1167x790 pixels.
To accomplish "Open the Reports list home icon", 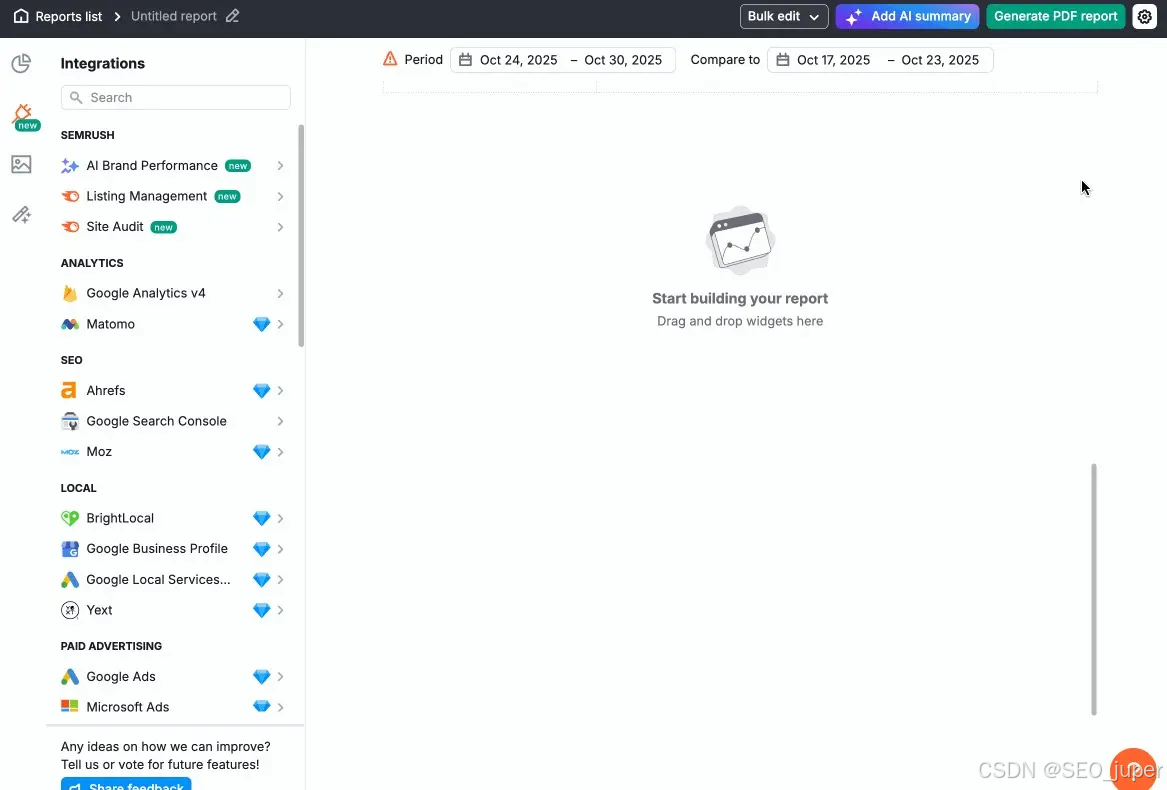I will (21, 16).
